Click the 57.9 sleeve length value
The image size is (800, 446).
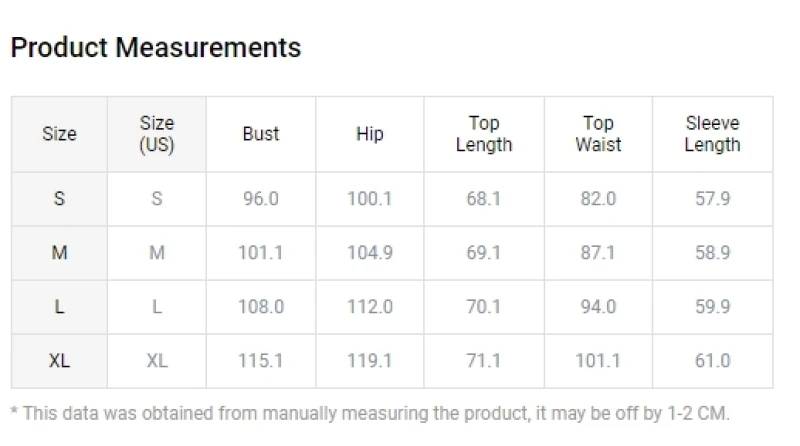click(712, 199)
